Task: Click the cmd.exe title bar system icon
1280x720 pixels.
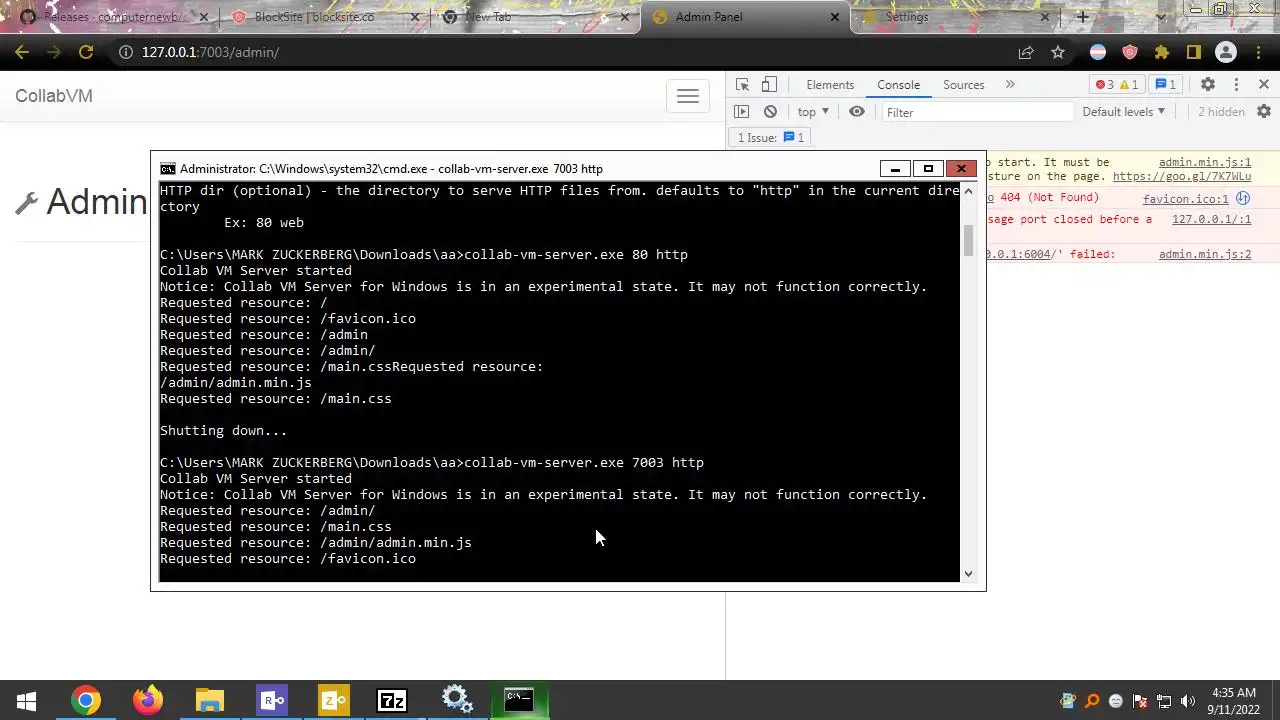Action: coord(168,169)
